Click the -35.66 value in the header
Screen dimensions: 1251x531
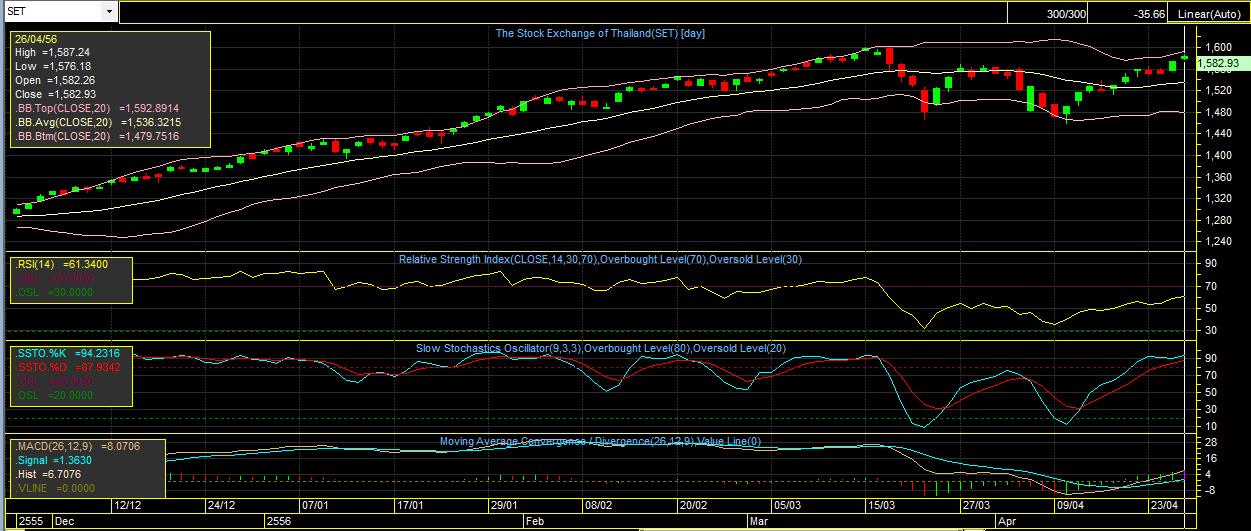(1150, 14)
